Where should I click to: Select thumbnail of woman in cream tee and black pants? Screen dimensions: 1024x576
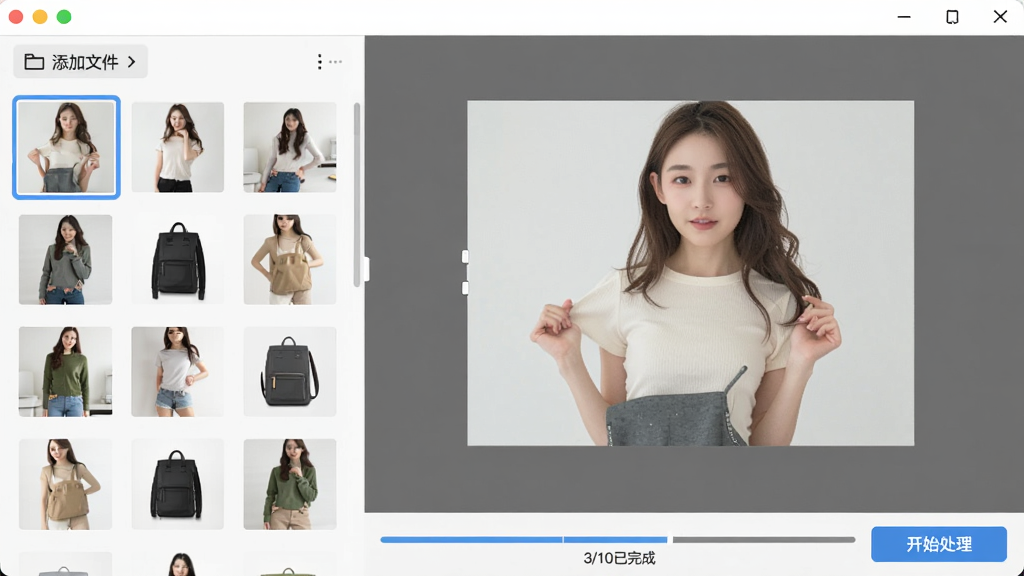point(178,147)
